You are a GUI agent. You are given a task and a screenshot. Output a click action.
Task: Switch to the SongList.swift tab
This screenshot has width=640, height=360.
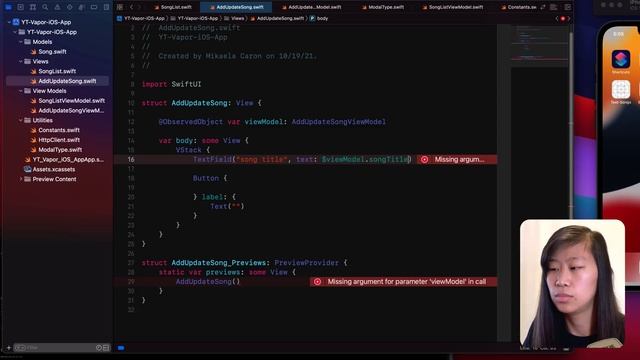tap(173, 7)
